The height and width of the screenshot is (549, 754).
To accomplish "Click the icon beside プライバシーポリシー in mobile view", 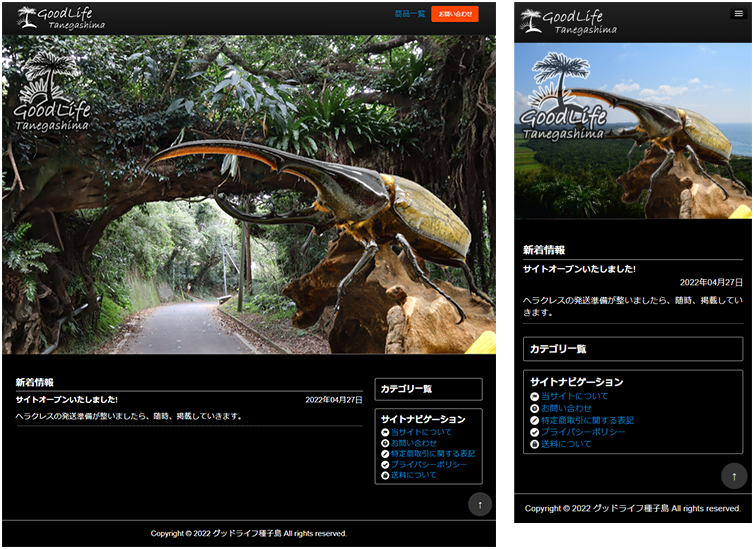I will click(x=535, y=432).
